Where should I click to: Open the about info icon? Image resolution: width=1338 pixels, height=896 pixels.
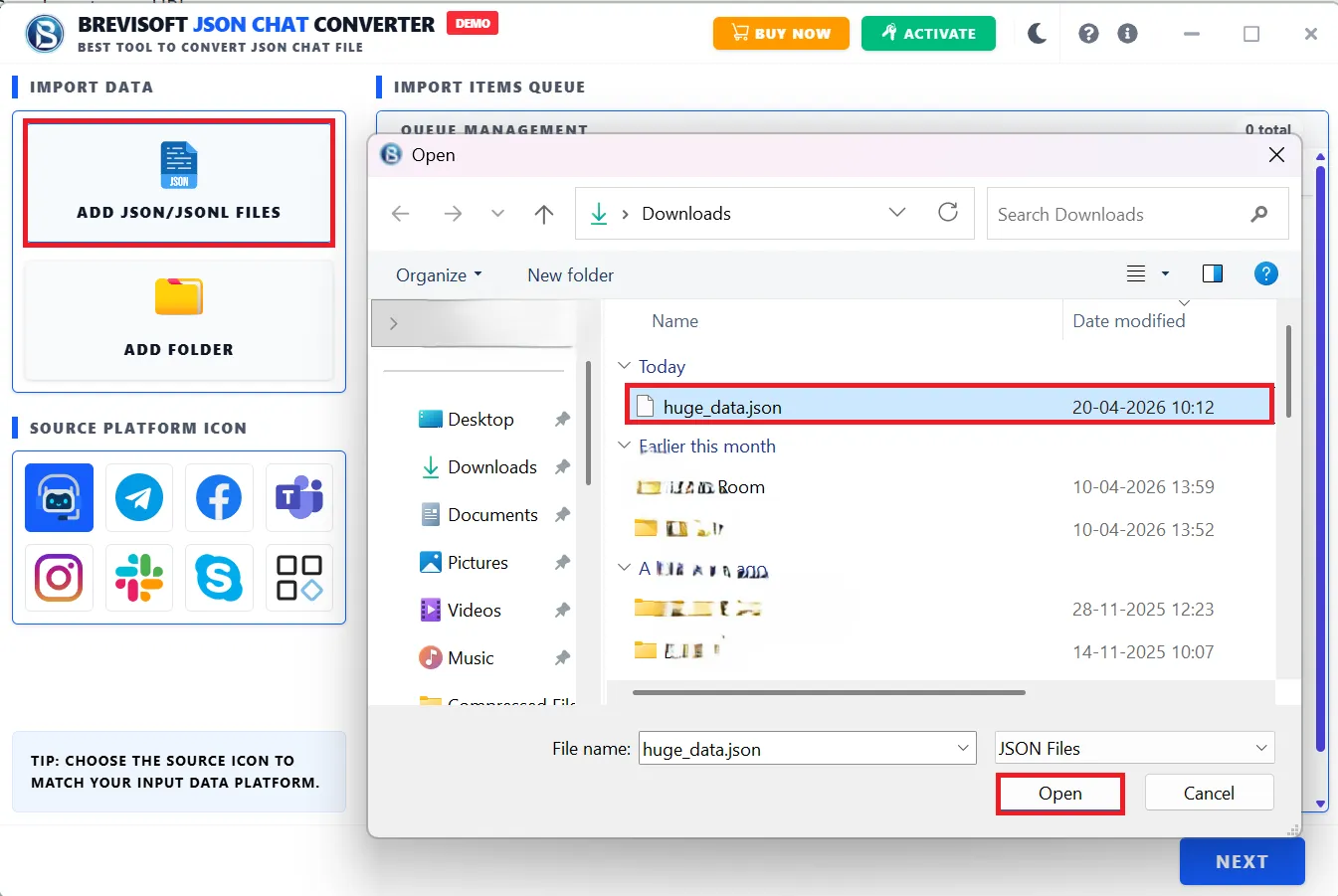click(x=1127, y=34)
